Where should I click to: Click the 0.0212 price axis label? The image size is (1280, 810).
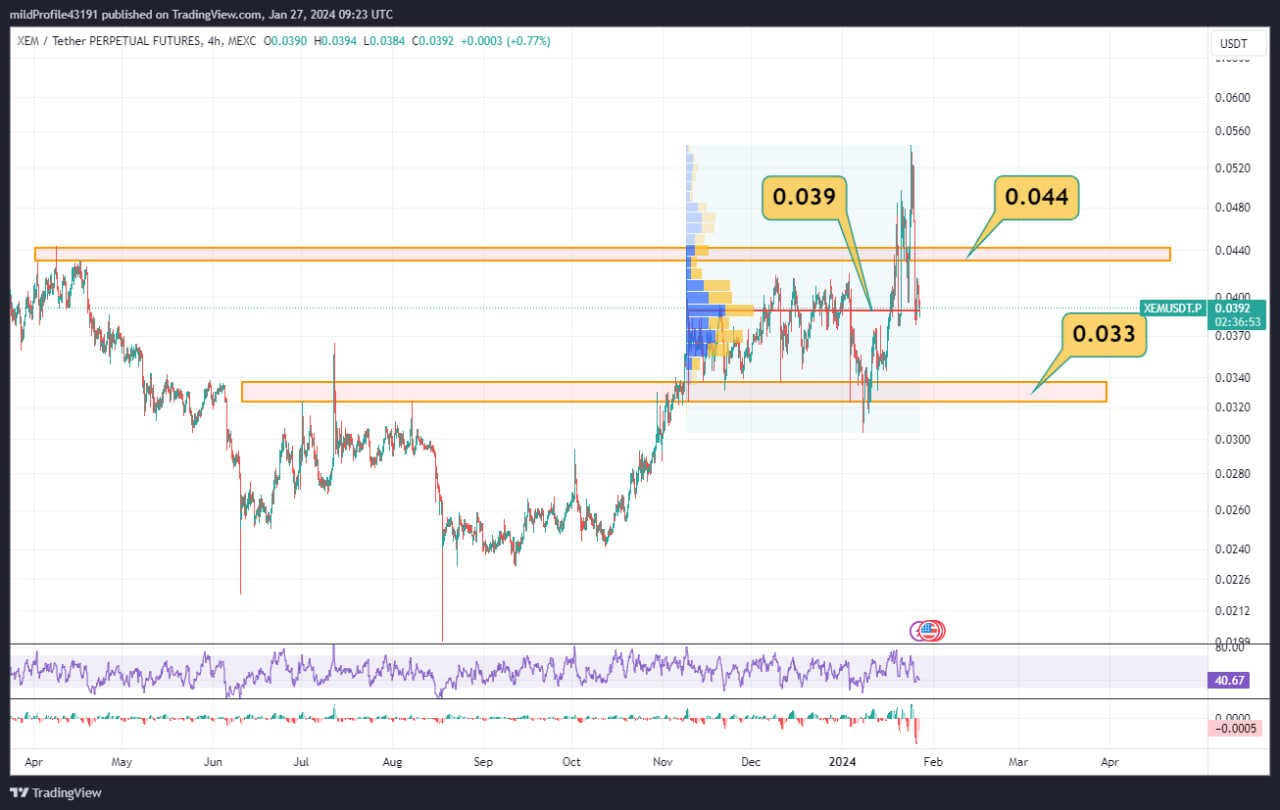pos(1232,611)
